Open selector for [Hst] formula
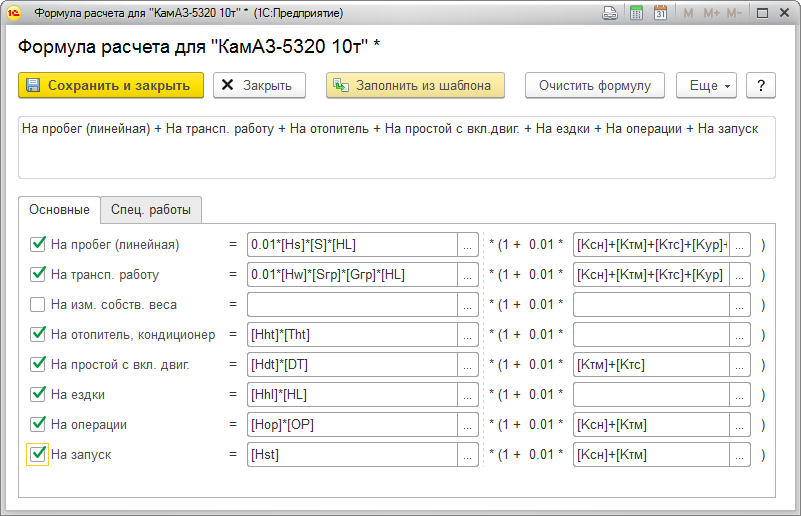 click(467, 454)
